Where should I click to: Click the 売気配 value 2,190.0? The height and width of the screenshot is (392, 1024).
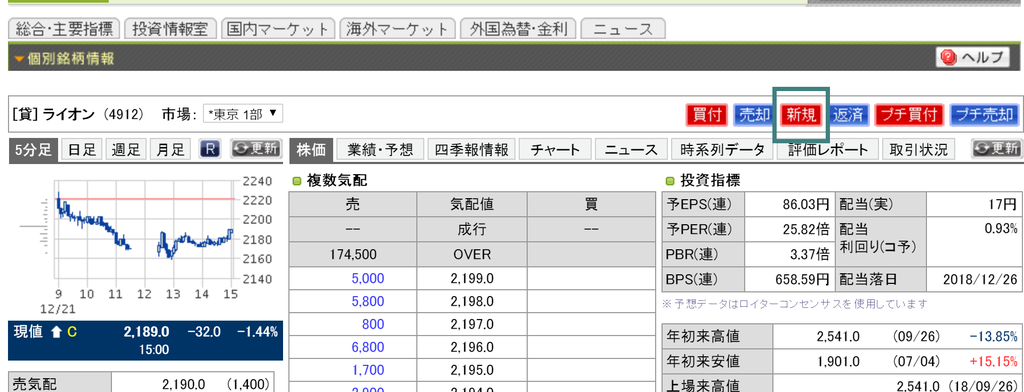[x=184, y=384]
